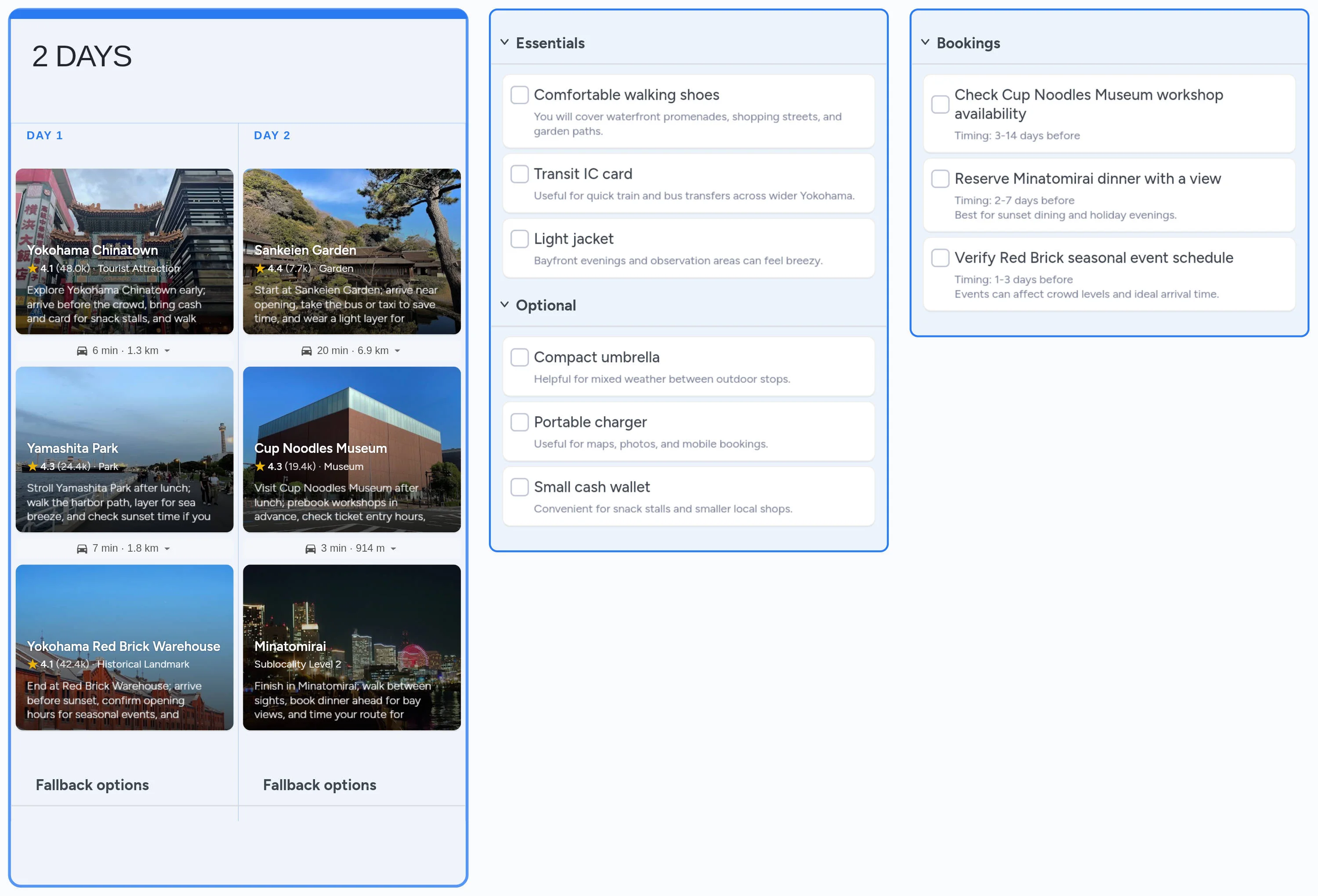Open the 6 min · 1.3 km route dropdown arrow
The width and height of the screenshot is (1318, 896).
coord(167,351)
